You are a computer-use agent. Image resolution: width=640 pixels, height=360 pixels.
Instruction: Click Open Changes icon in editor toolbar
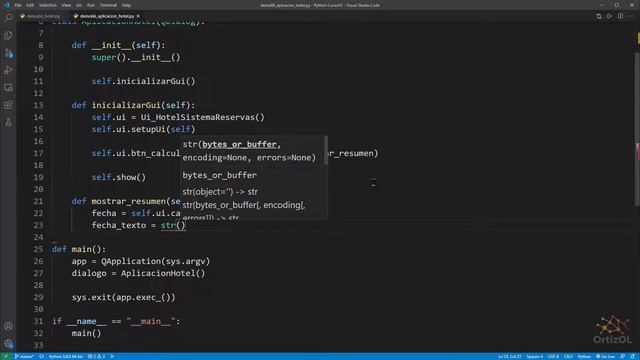[x=599, y=16]
